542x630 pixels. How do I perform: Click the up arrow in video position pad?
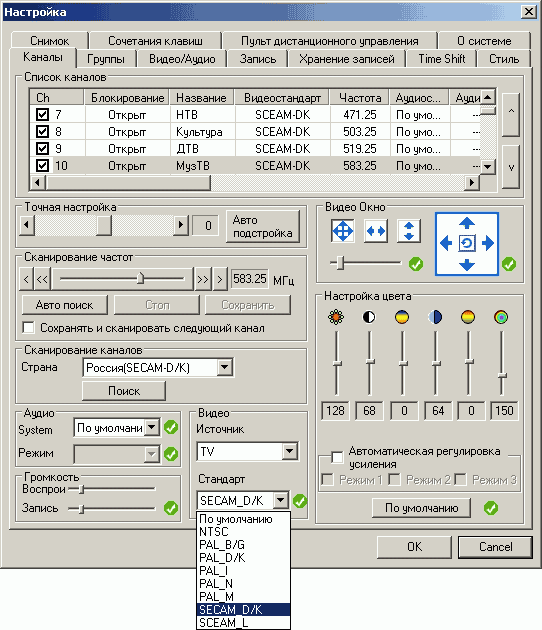[x=467, y=223]
